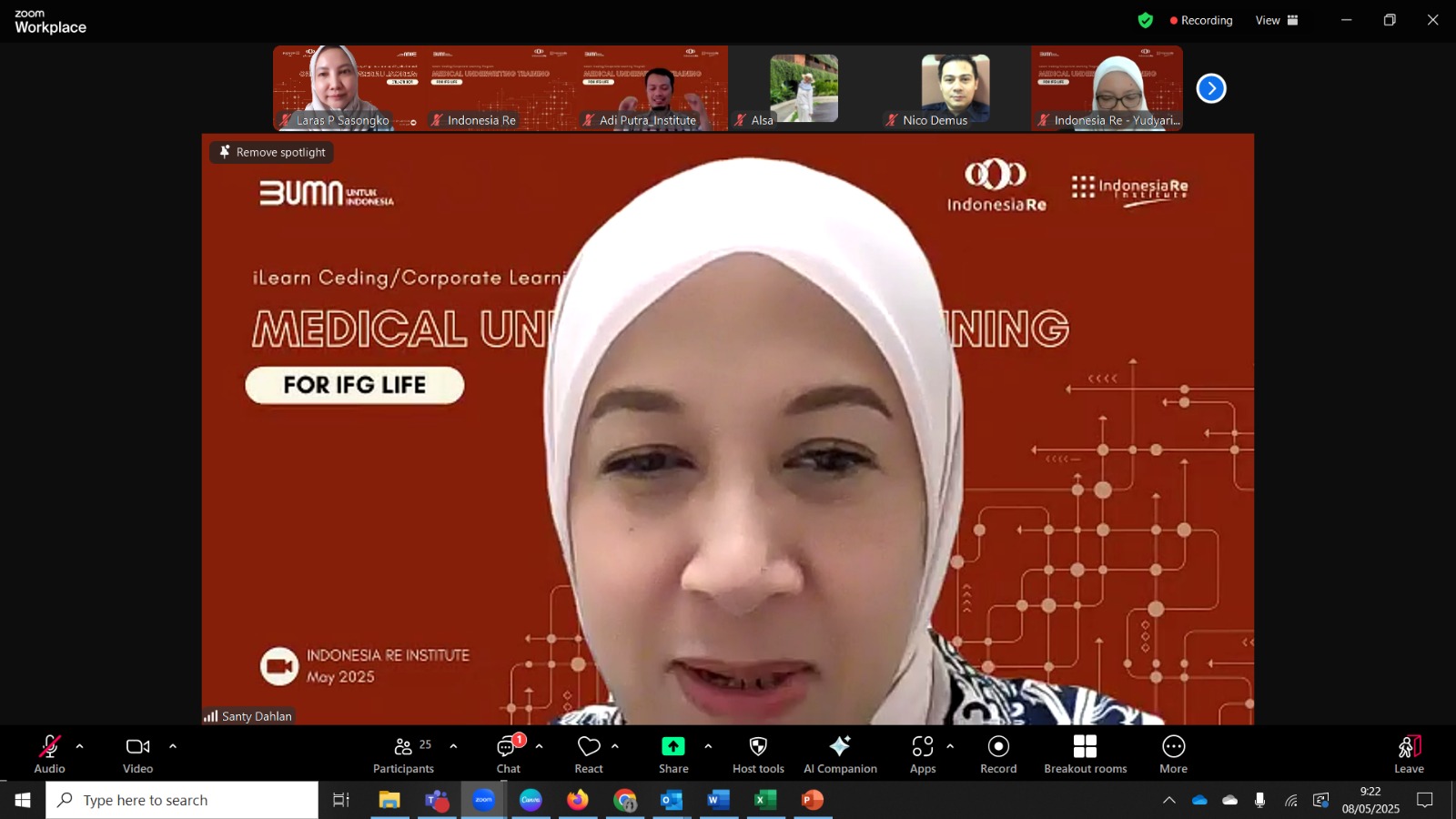1456x819 pixels.
Task: Open the View layout menu
Action: (x=1277, y=20)
